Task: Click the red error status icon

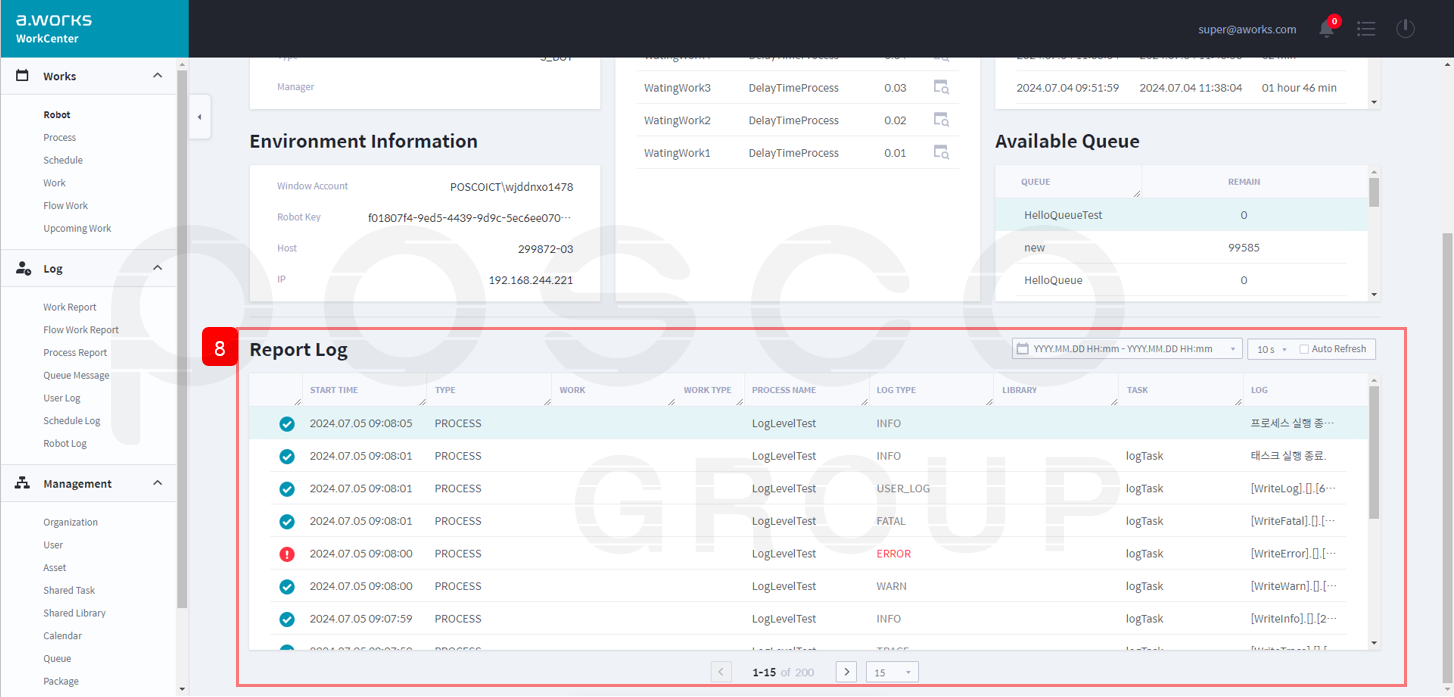Action: 287,554
